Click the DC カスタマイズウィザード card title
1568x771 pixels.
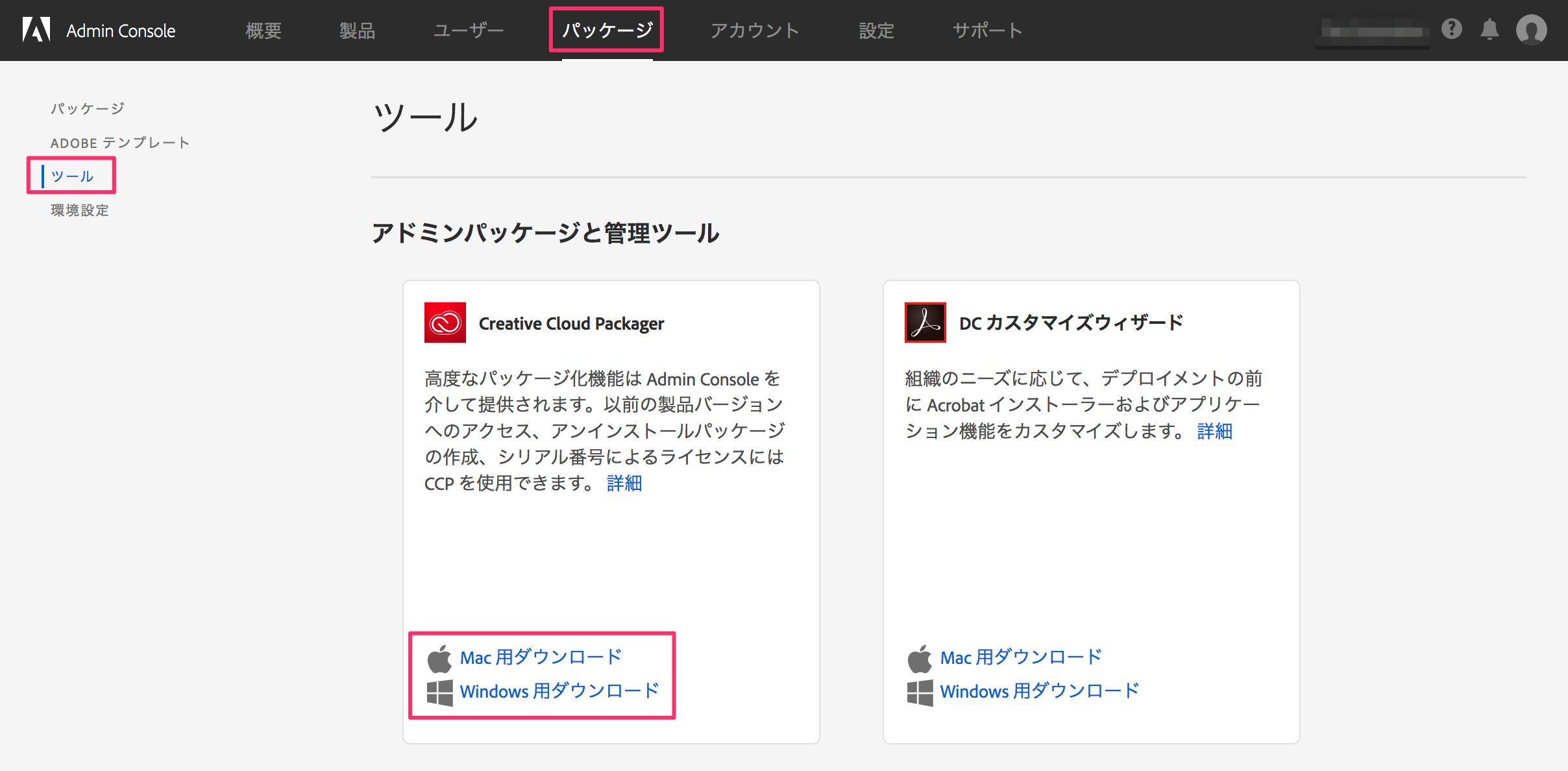pos(1071,323)
